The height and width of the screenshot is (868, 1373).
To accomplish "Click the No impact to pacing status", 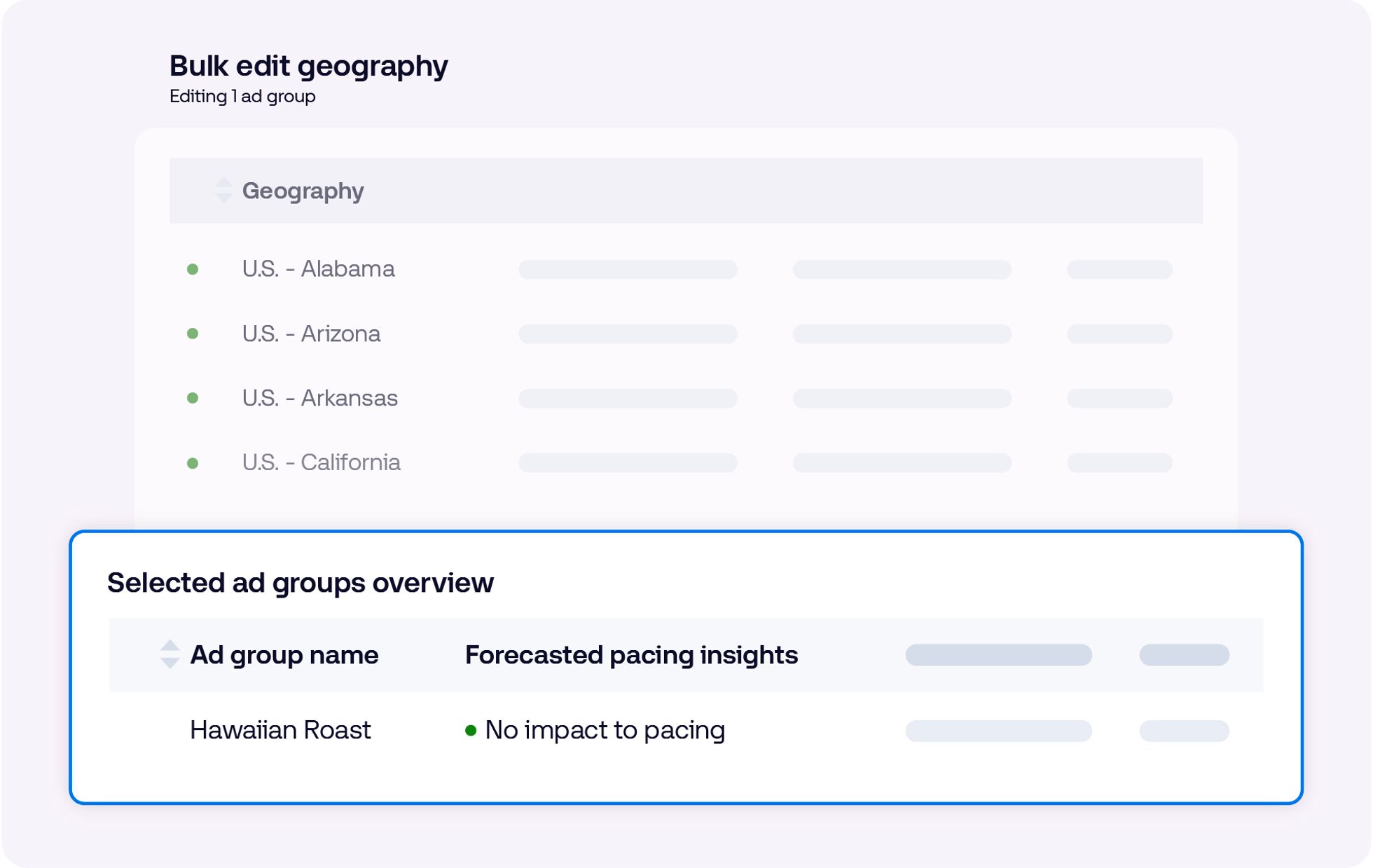I will (x=605, y=730).
